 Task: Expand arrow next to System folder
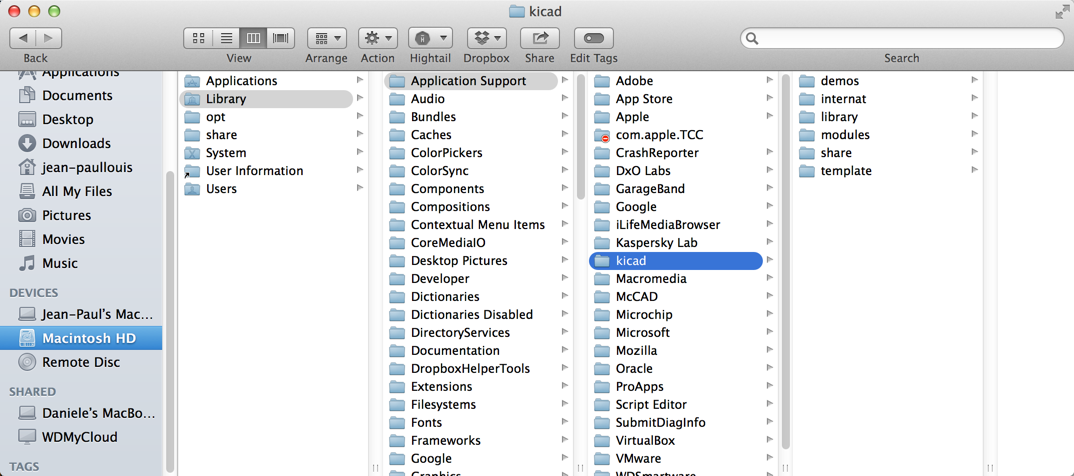[360, 153]
